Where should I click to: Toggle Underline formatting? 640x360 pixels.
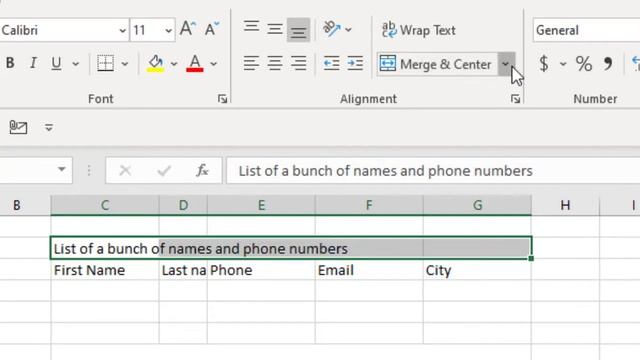pyautogui.click(x=56, y=63)
